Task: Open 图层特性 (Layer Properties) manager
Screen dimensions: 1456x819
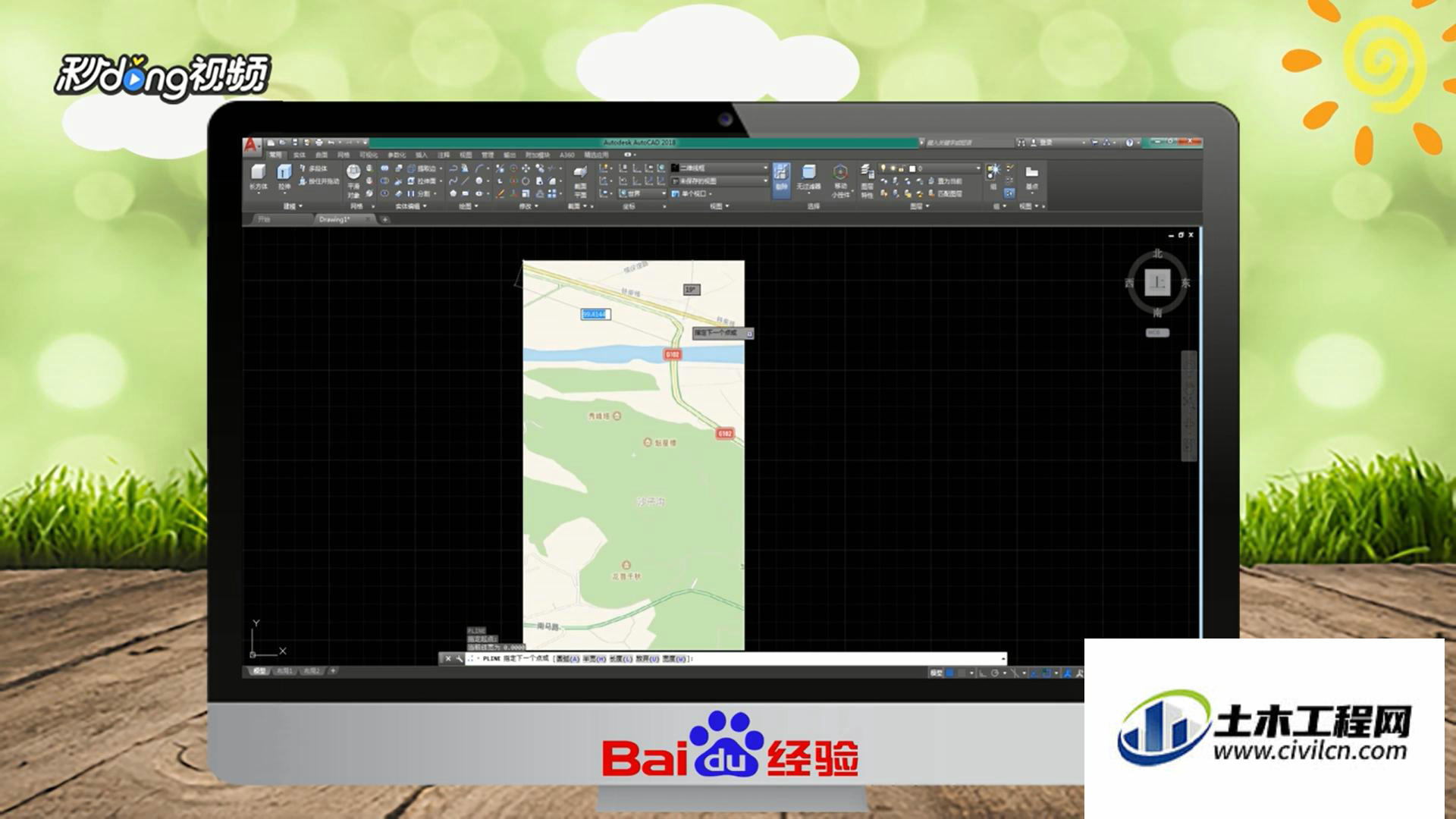Action: click(867, 180)
